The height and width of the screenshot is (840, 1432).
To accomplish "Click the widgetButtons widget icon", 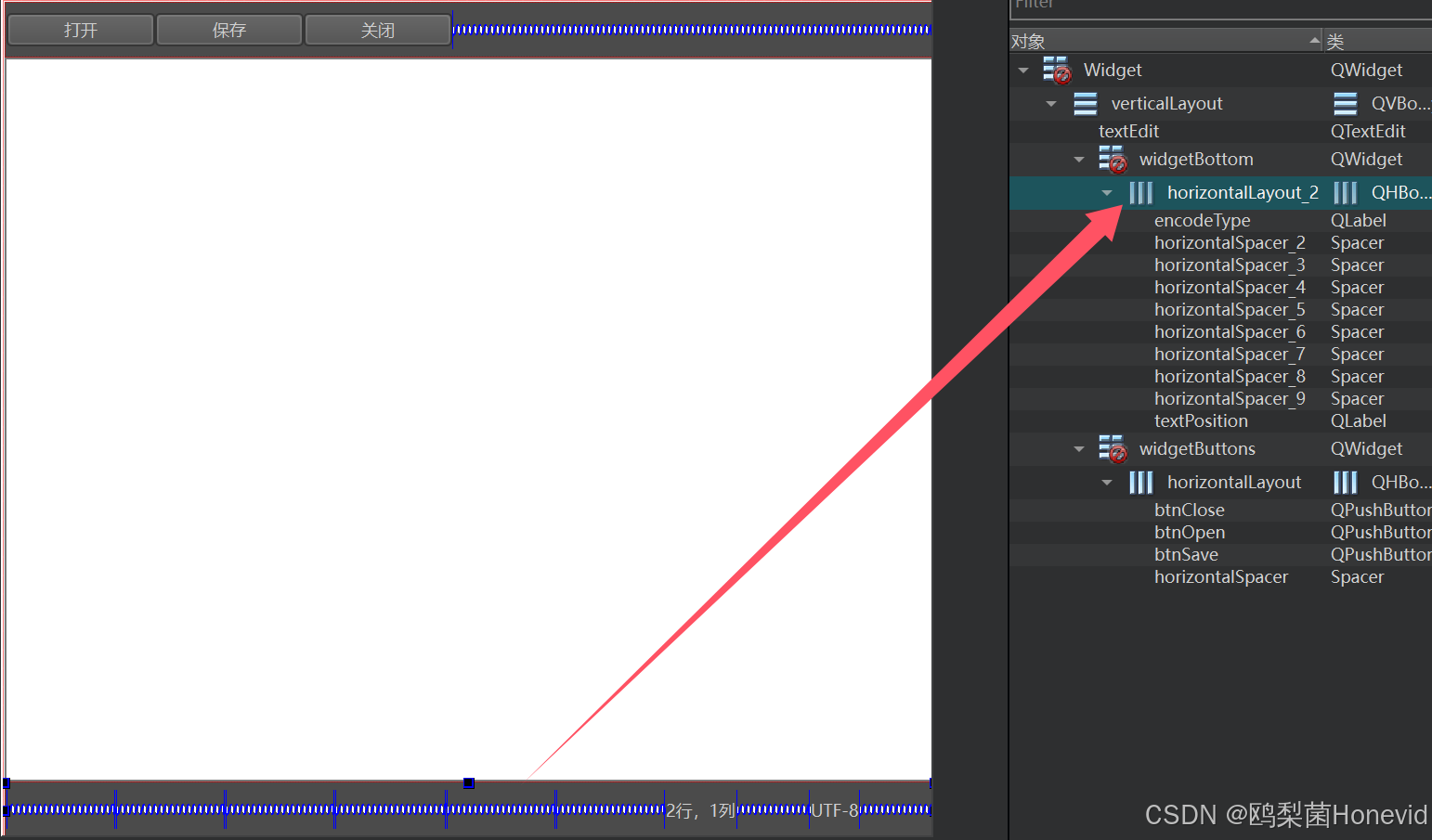I will tap(1113, 449).
